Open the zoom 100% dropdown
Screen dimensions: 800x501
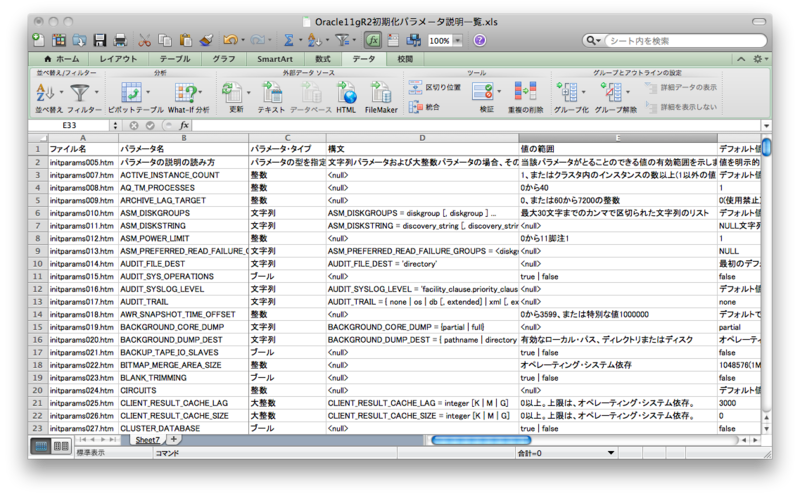coord(457,40)
